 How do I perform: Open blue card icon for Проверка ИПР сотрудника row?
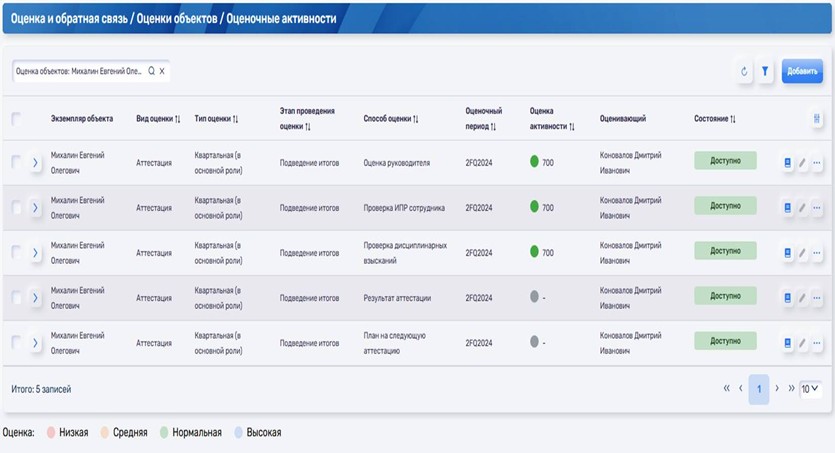pos(787,207)
